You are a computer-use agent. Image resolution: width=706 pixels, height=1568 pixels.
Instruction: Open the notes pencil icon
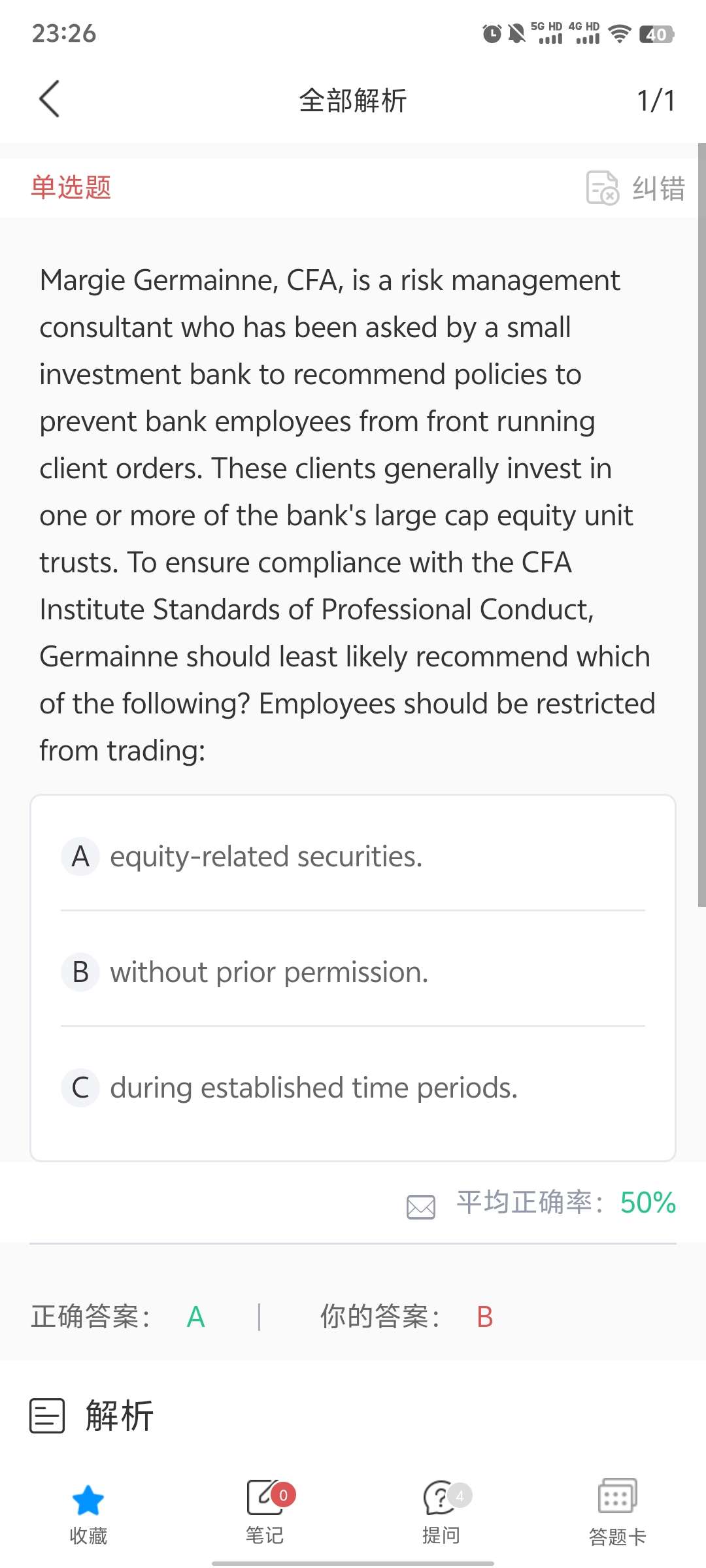(x=263, y=1497)
